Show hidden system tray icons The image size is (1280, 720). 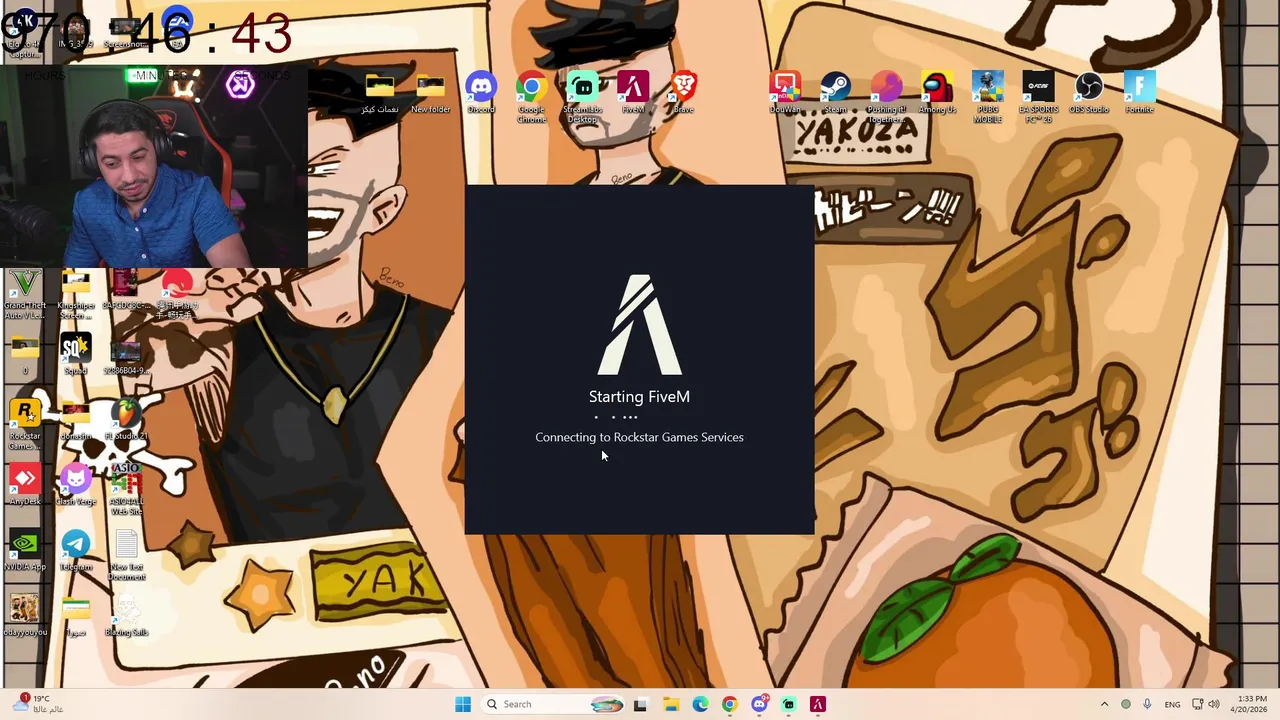pyautogui.click(x=1104, y=704)
